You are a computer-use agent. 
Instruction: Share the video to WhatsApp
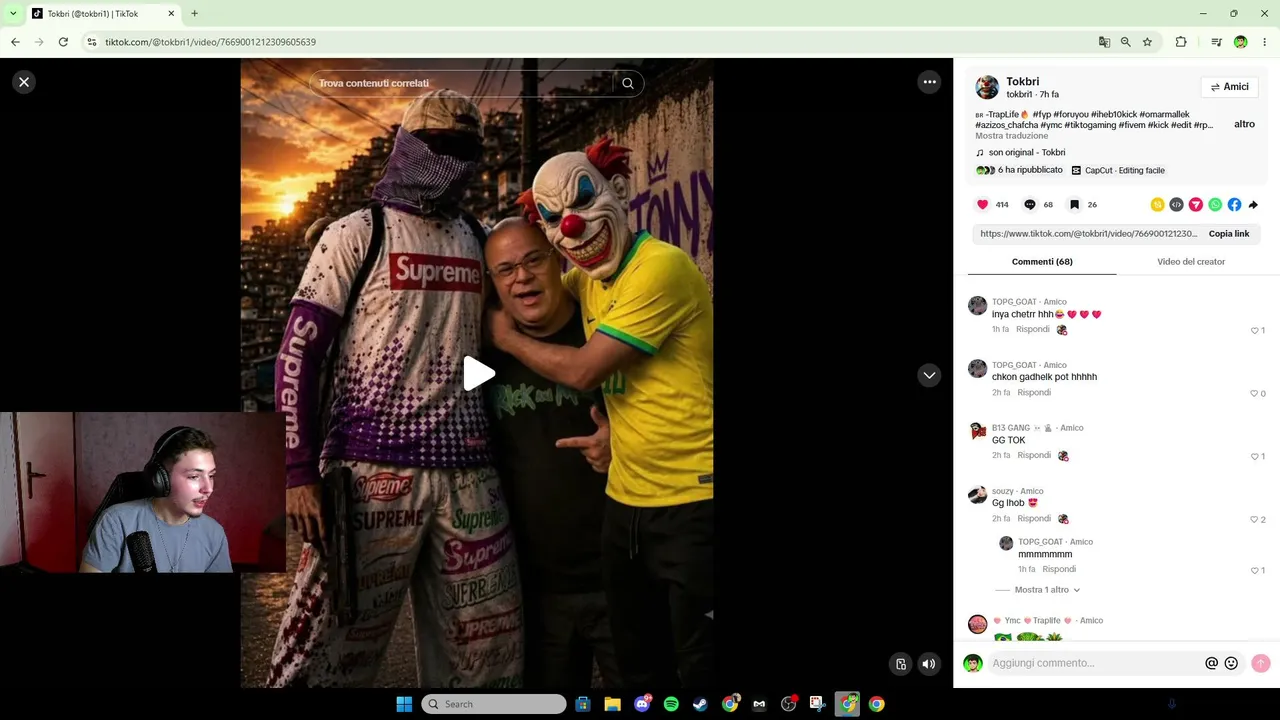pyautogui.click(x=1215, y=204)
